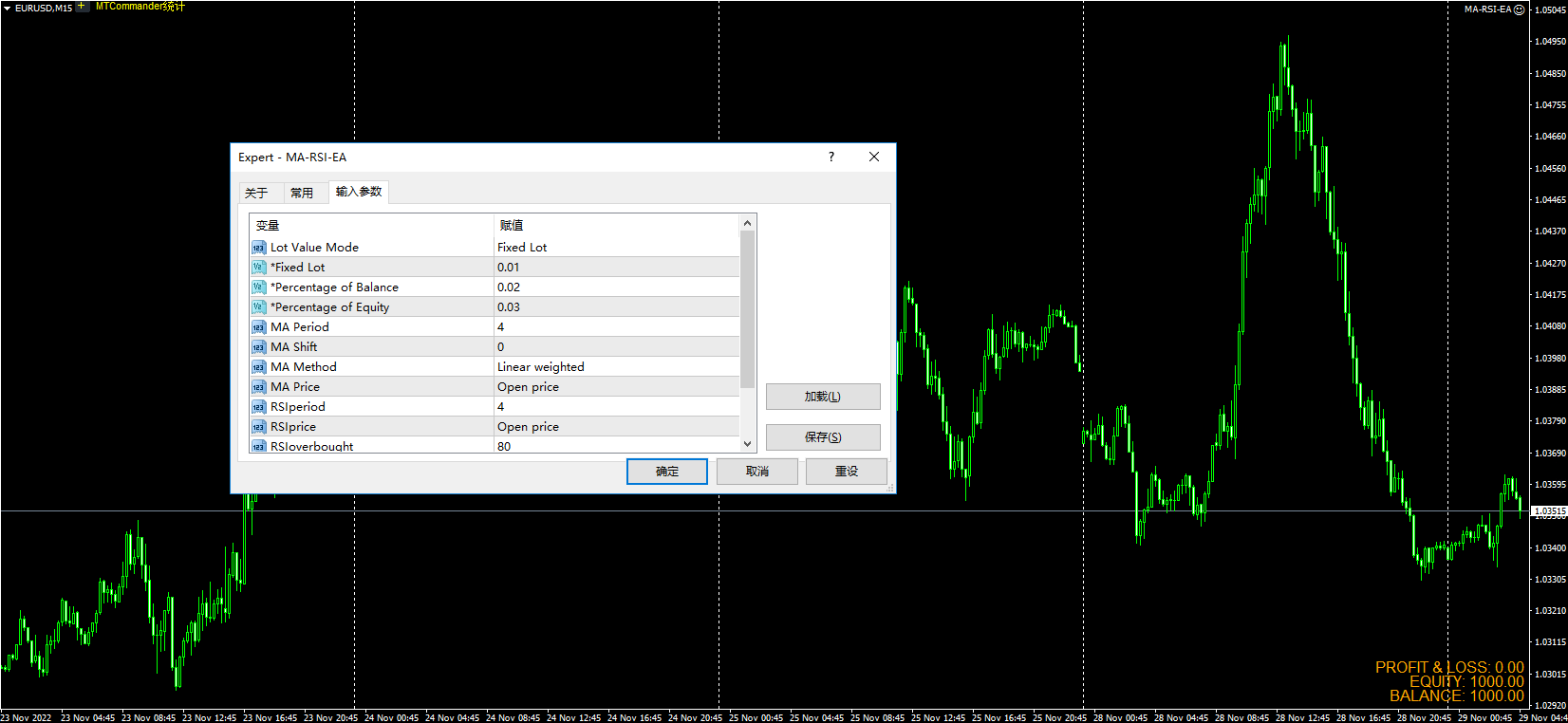Click the EQUITY: 1000.00 text on chart
Viewport: 1568px width, 723px height.
(1466, 681)
